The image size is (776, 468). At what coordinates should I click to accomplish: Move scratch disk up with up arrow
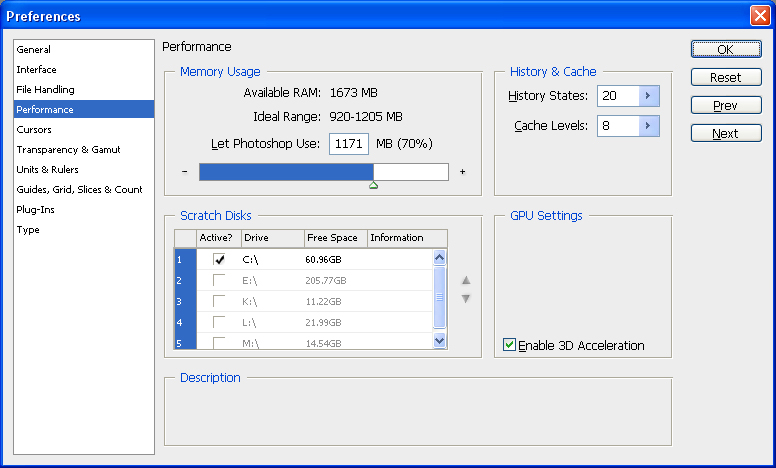466,281
